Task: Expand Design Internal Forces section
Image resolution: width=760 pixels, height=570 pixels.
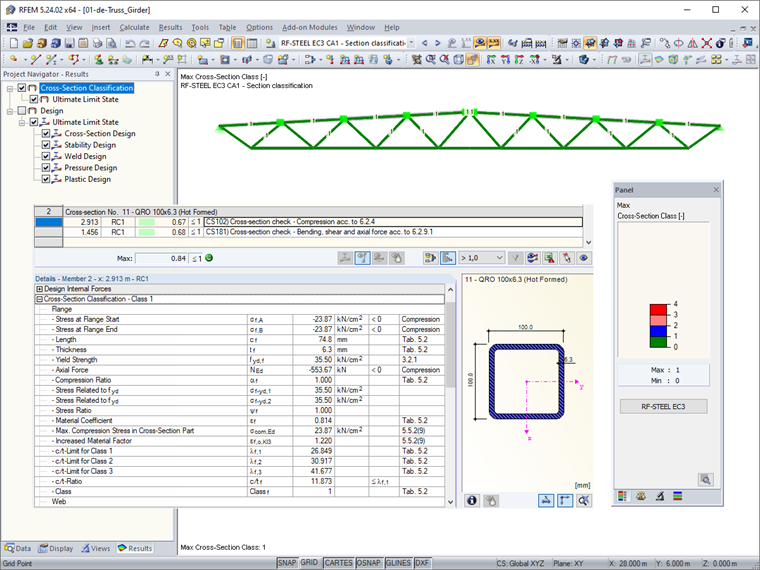Action: point(40,289)
